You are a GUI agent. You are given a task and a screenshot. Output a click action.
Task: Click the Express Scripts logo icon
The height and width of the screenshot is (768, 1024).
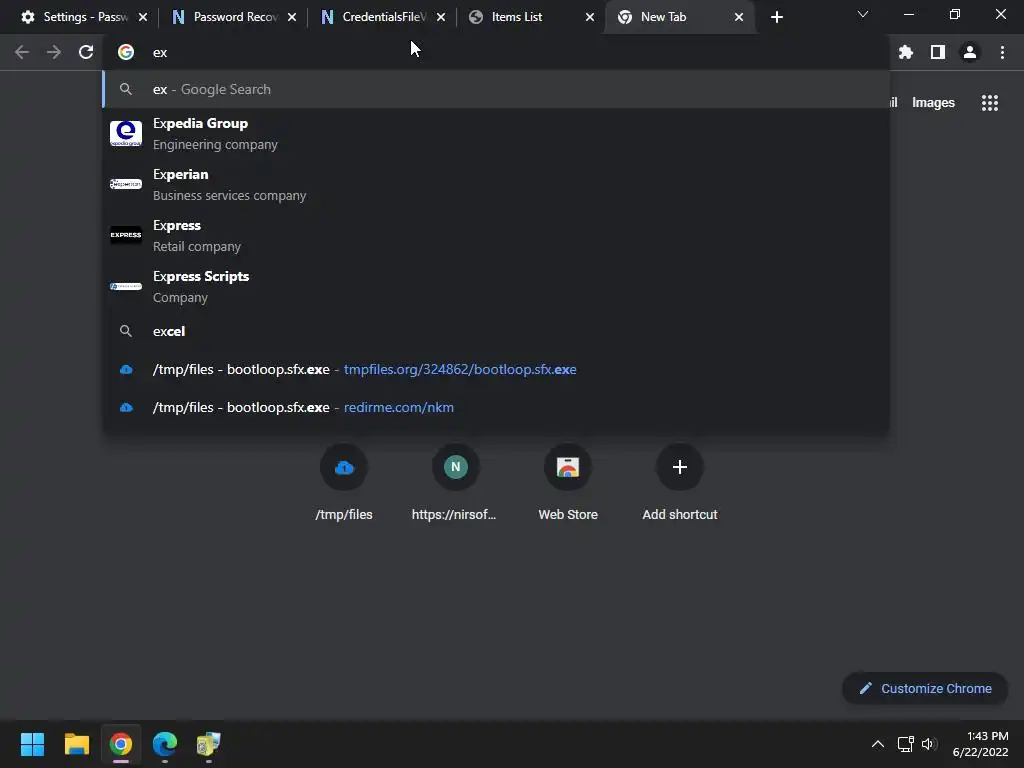126,286
